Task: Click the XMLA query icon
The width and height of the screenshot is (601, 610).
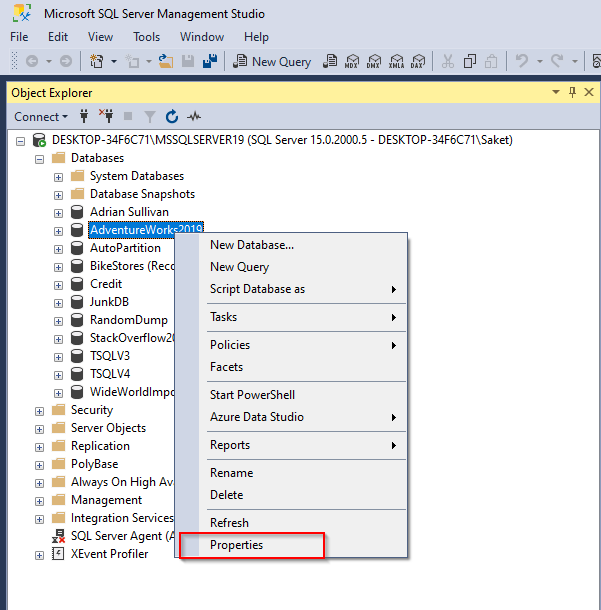Action: (396, 61)
